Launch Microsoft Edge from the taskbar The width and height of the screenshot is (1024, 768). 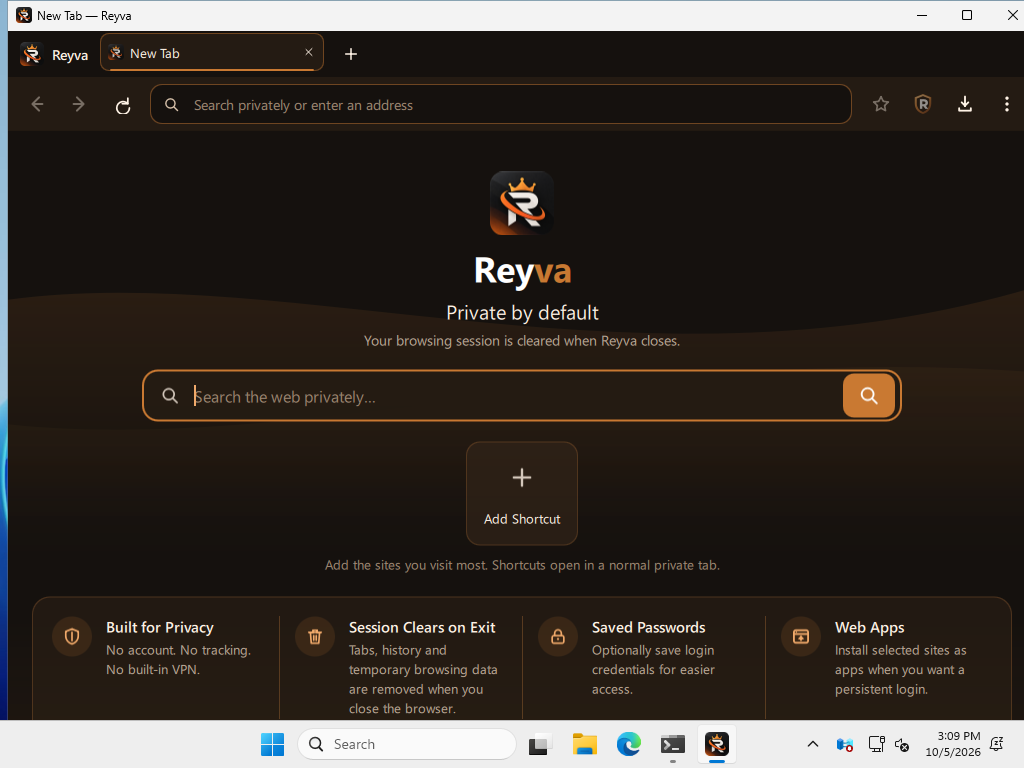point(628,744)
